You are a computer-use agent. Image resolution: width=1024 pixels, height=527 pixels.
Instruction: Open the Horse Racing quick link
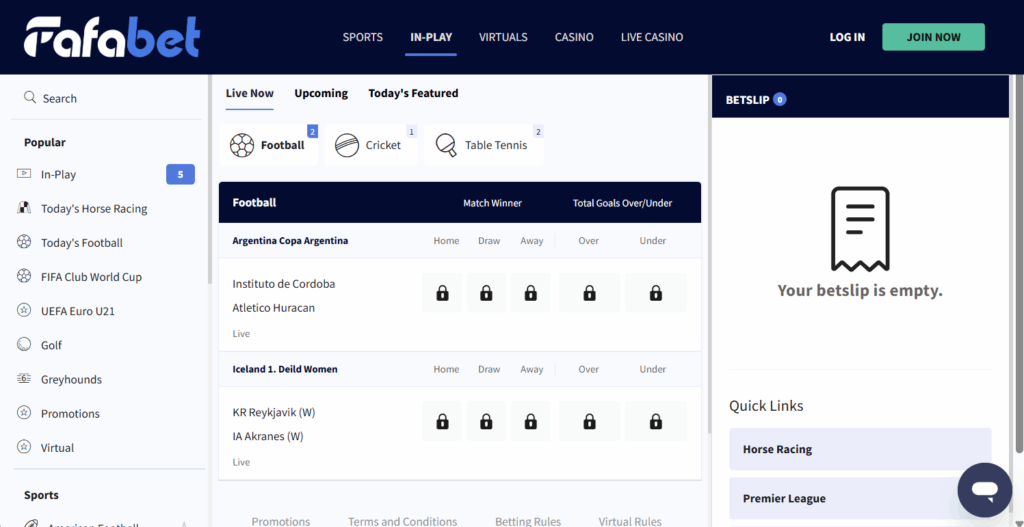860,449
